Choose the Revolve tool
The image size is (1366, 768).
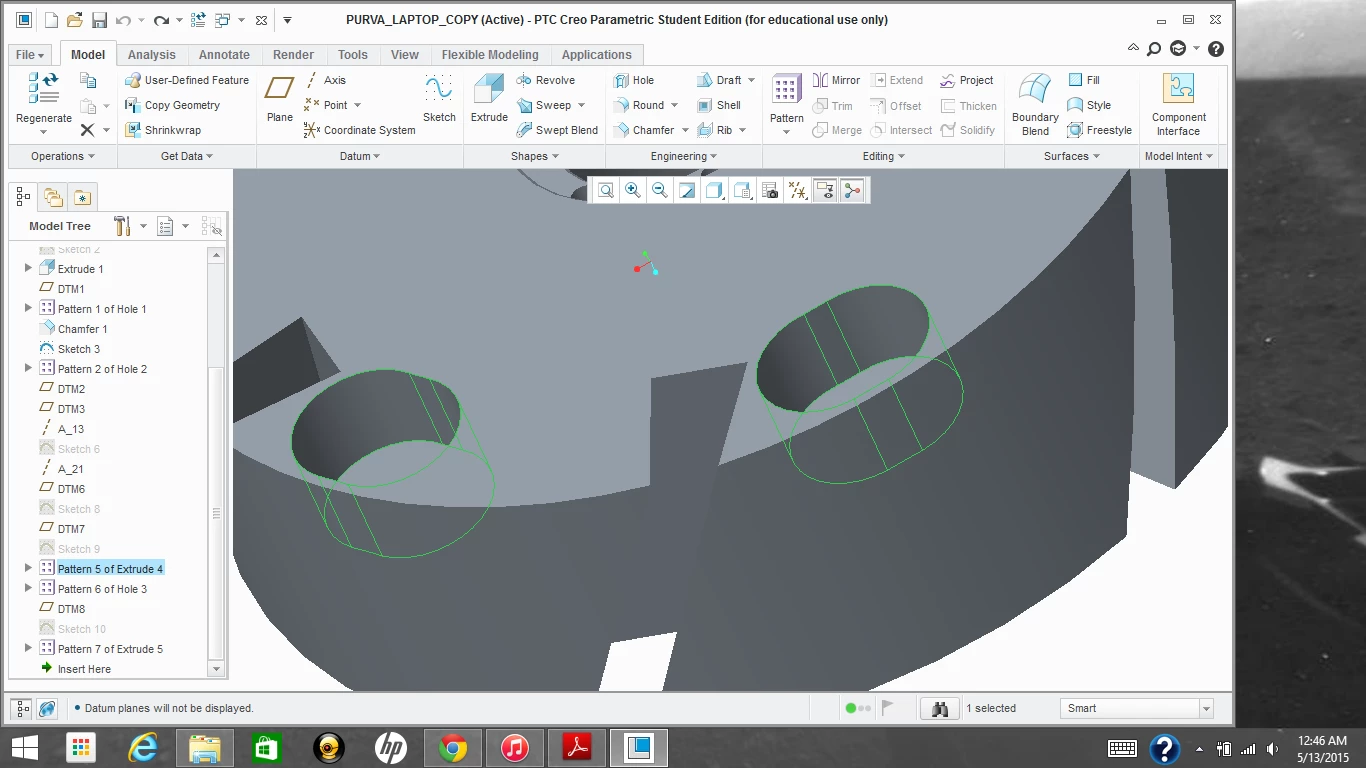pyautogui.click(x=546, y=80)
